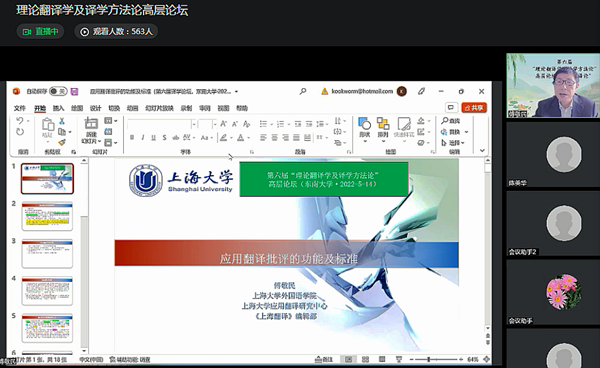The height and width of the screenshot is (368, 600).
Task: Open the font size dropdown
Action: coord(214,124)
